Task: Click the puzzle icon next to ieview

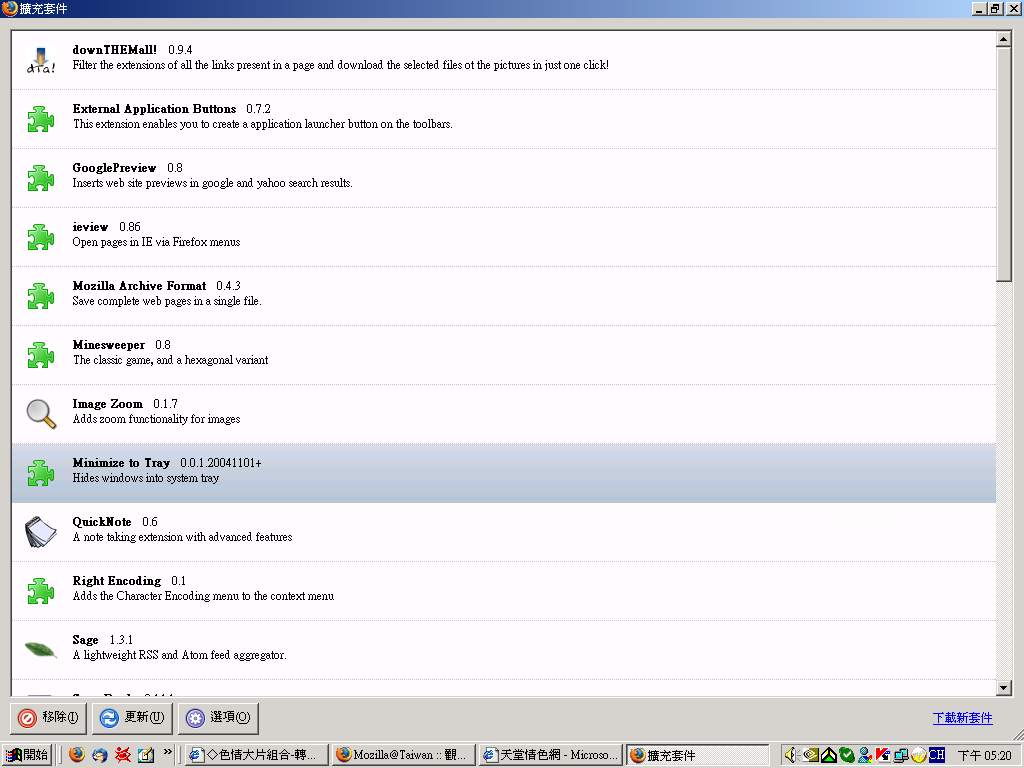Action: tap(40, 236)
